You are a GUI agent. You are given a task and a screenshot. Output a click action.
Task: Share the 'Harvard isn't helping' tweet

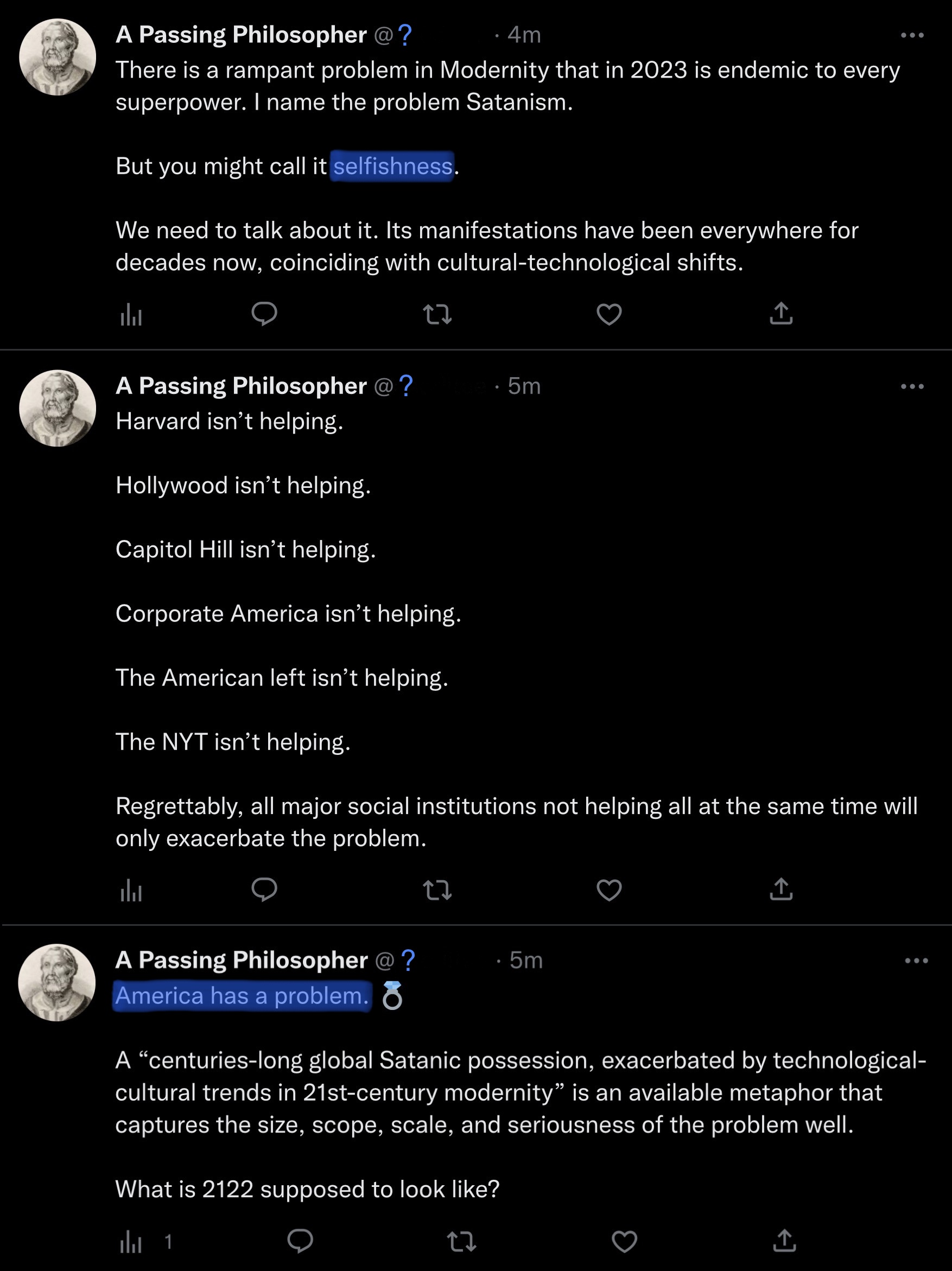[x=781, y=889]
